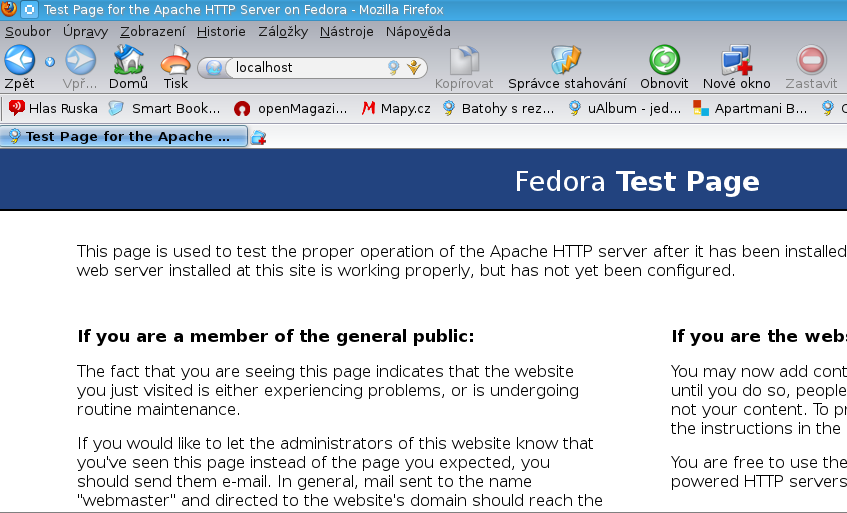
Task: Print the page with Tisk icon
Action: [x=176, y=68]
